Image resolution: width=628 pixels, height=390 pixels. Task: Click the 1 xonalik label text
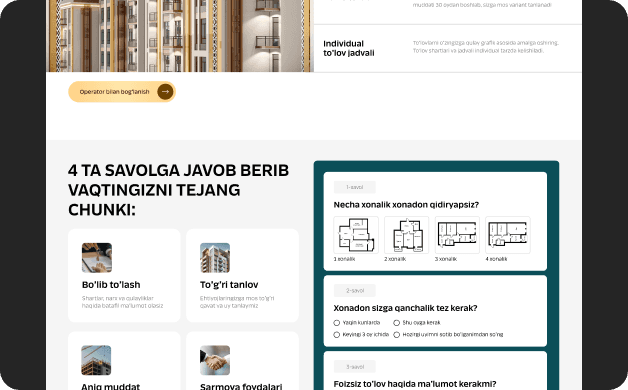[x=344, y=259]
